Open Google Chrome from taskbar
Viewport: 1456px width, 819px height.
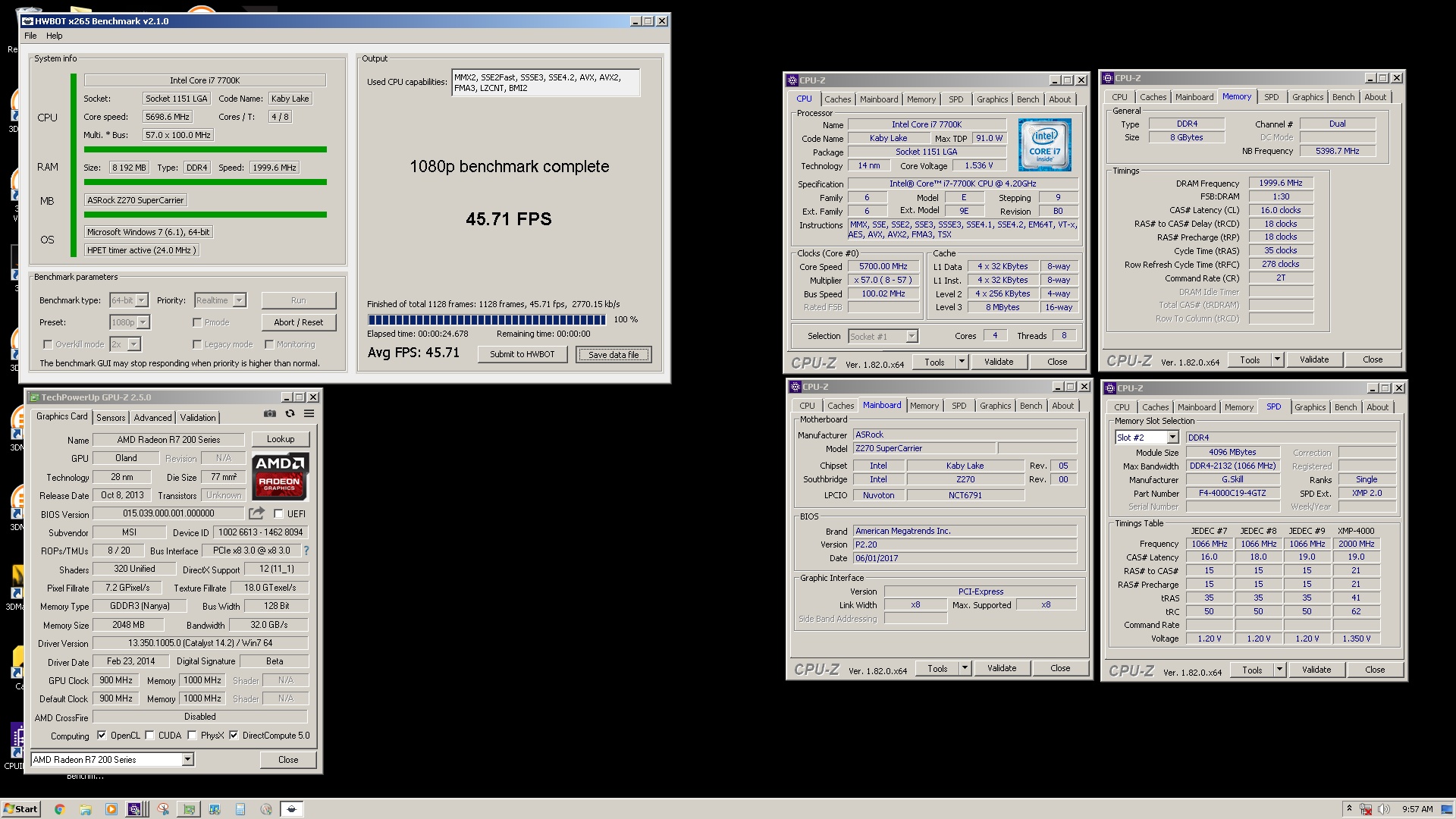[60, 809]
